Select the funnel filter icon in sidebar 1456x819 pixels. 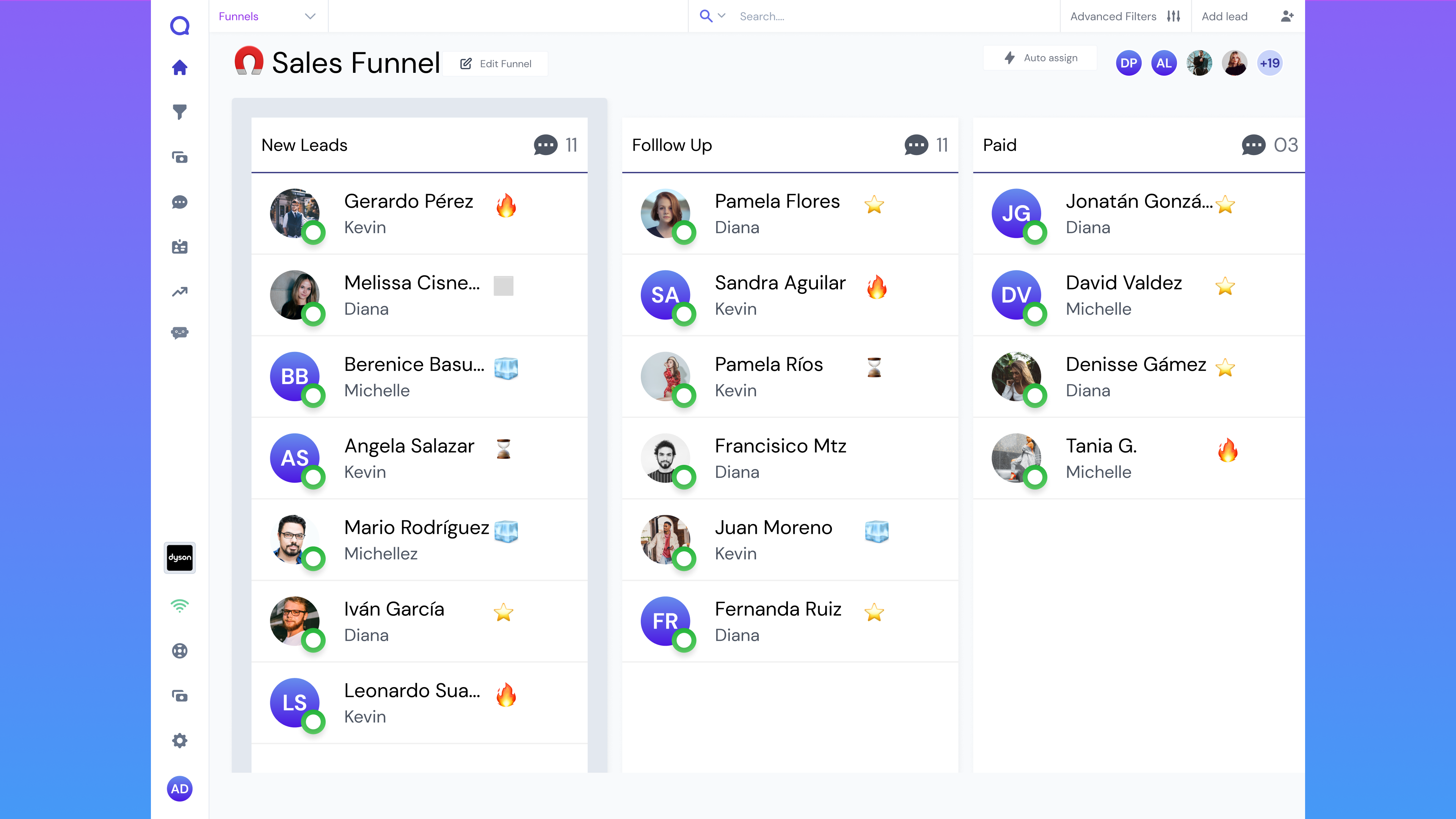coord(180,113)
